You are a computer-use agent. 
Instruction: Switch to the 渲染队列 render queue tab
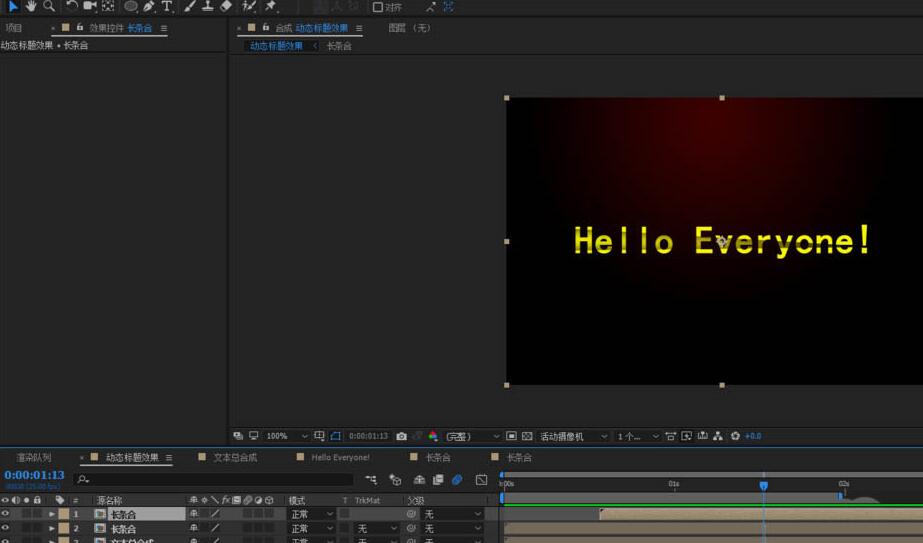coord(34,457)
